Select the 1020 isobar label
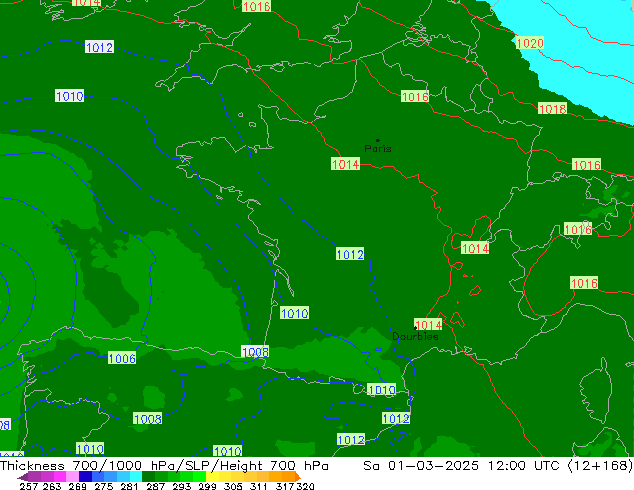The image size is (634, 490). [x=530, y=43]
